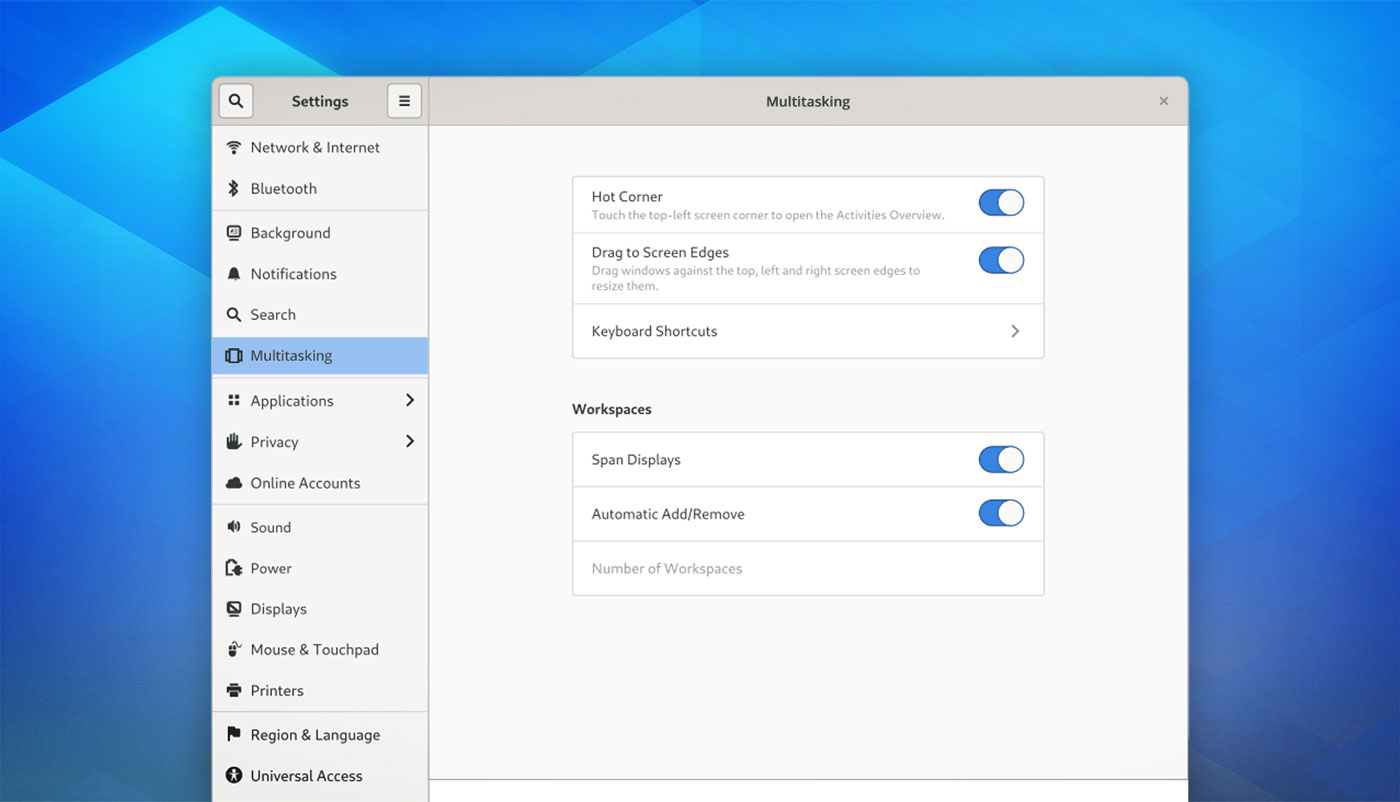The width and height of the screenshot is (1400, 802).
Task: Select the Printers icon in sidebar
Action: tap(233, 690)
